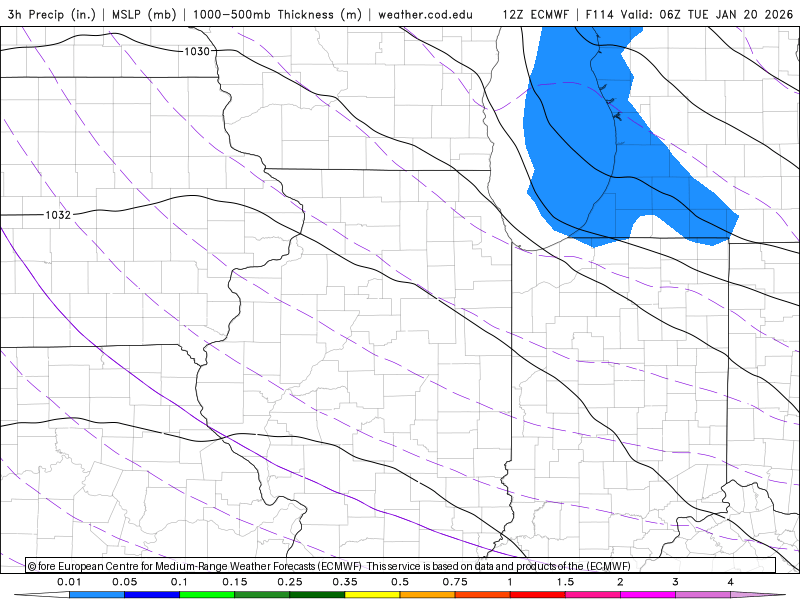
Task: Click the legend value 2
Action: pyautogui.click(x=620, y=582)
